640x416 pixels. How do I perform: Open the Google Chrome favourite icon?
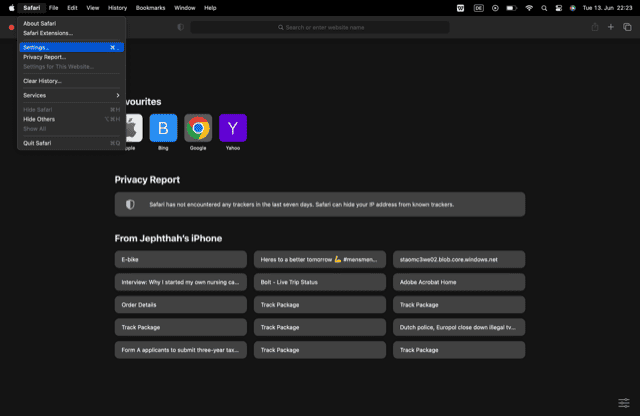(x=198, y=128)
